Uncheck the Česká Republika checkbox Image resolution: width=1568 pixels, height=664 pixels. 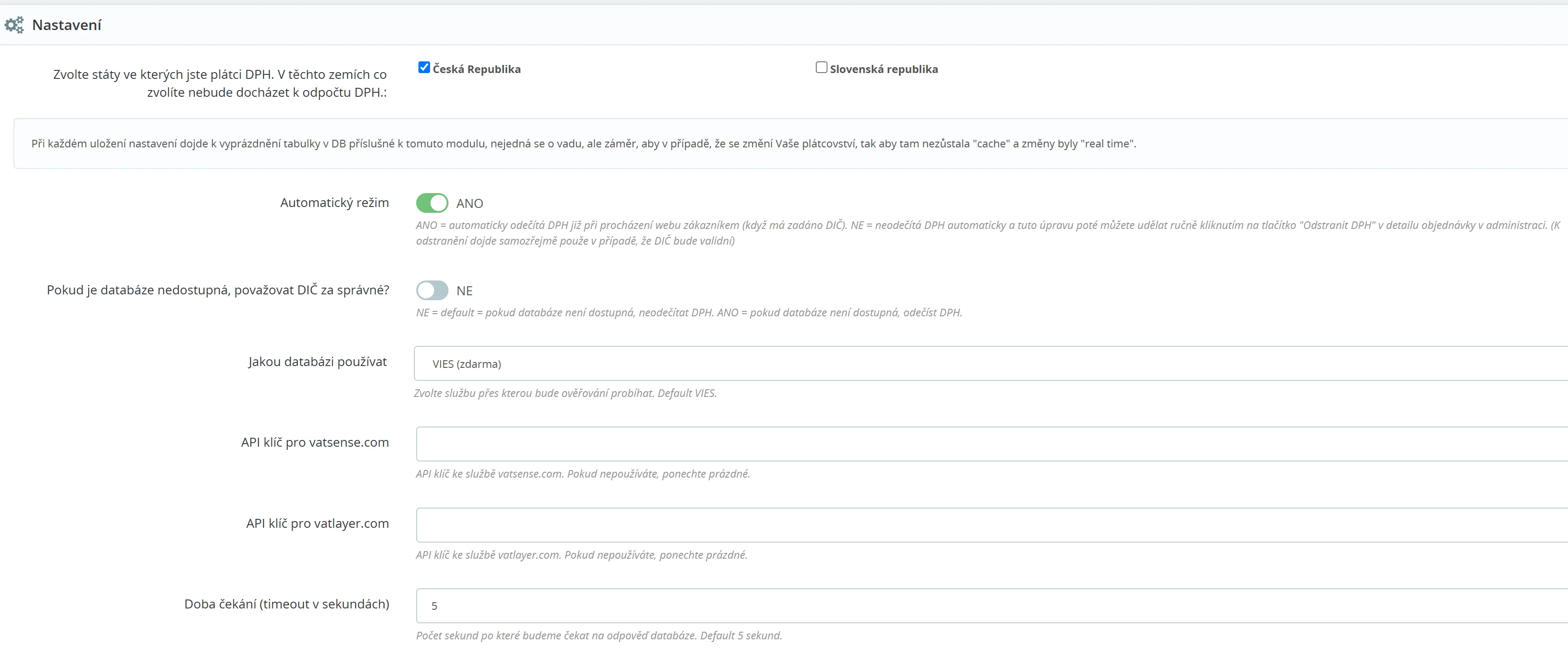424,68
